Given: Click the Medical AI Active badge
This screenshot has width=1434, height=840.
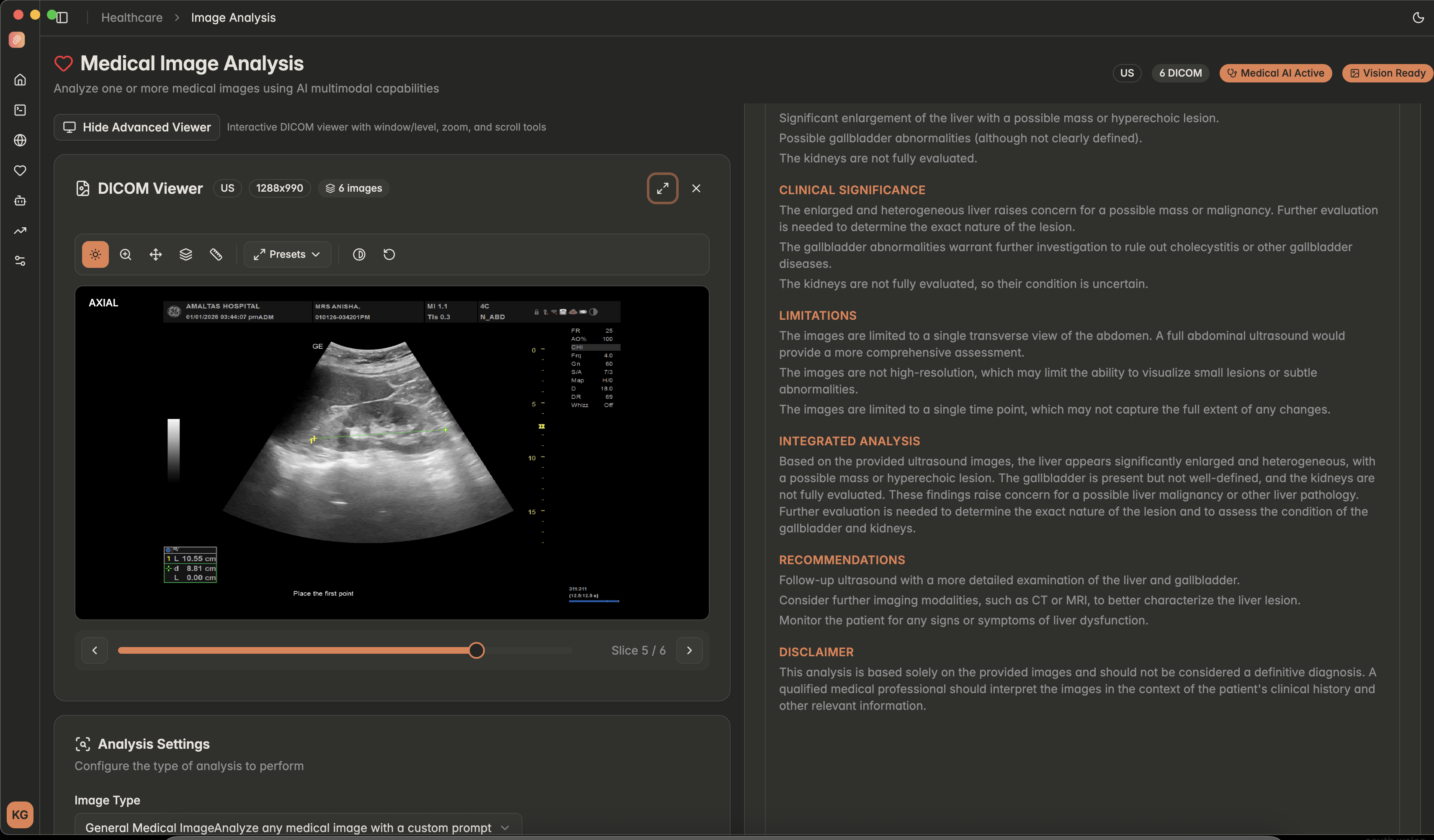Looking at the screenshot, I should pyautogui.click(x=1276, y=73).
